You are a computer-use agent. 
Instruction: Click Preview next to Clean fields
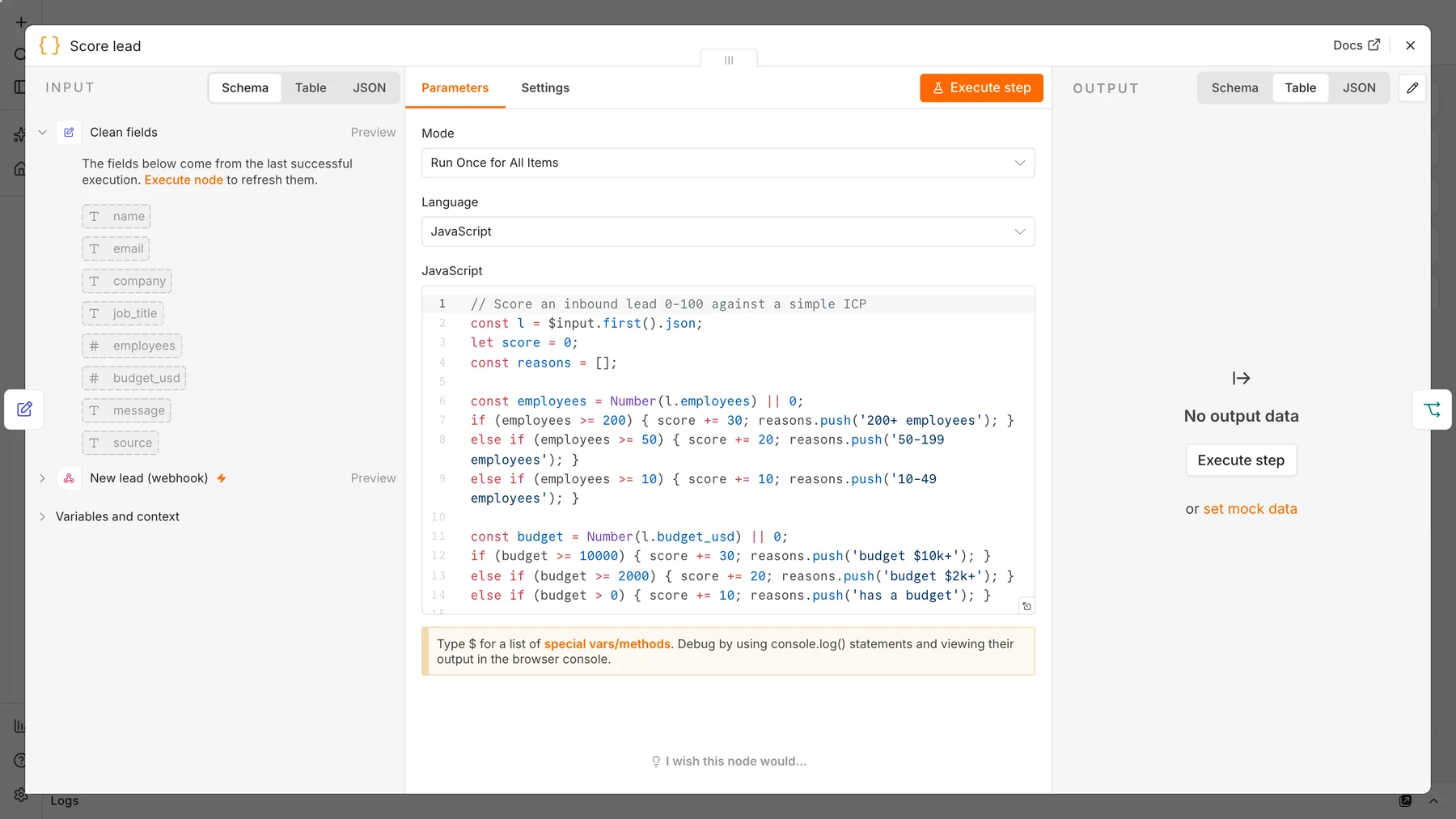click(x=373, y=132)
